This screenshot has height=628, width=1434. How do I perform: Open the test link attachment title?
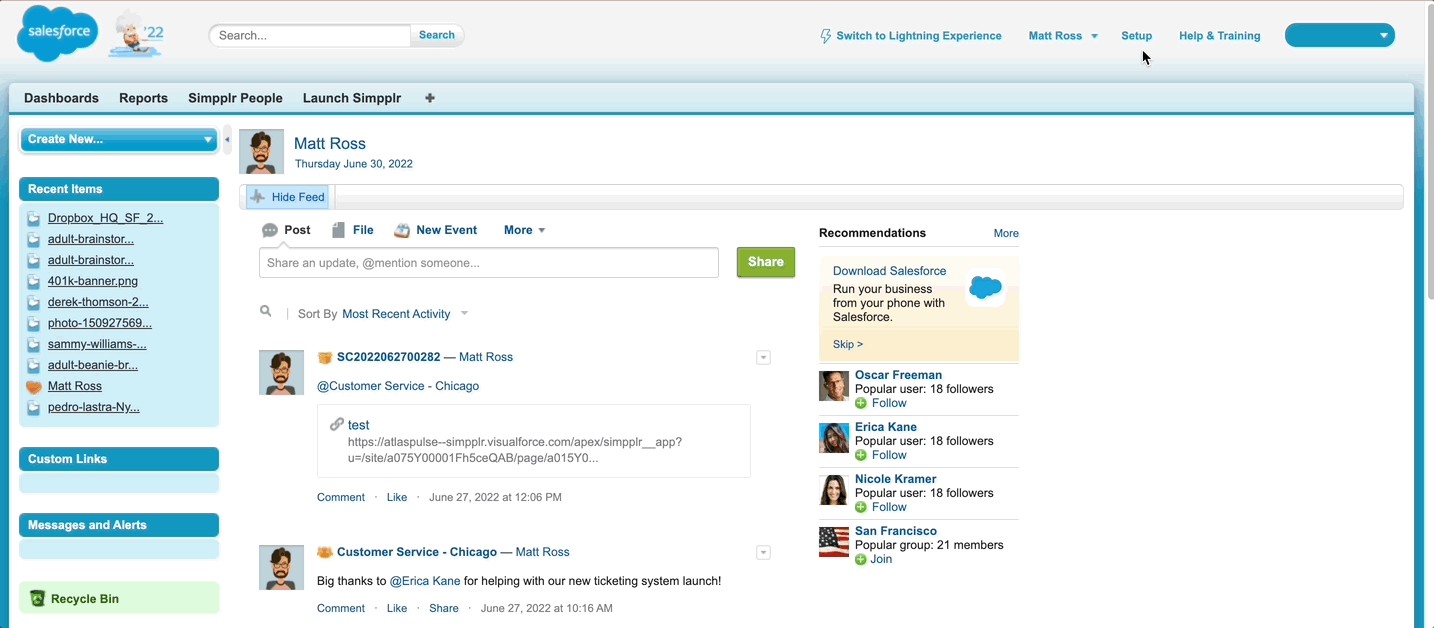359,425
